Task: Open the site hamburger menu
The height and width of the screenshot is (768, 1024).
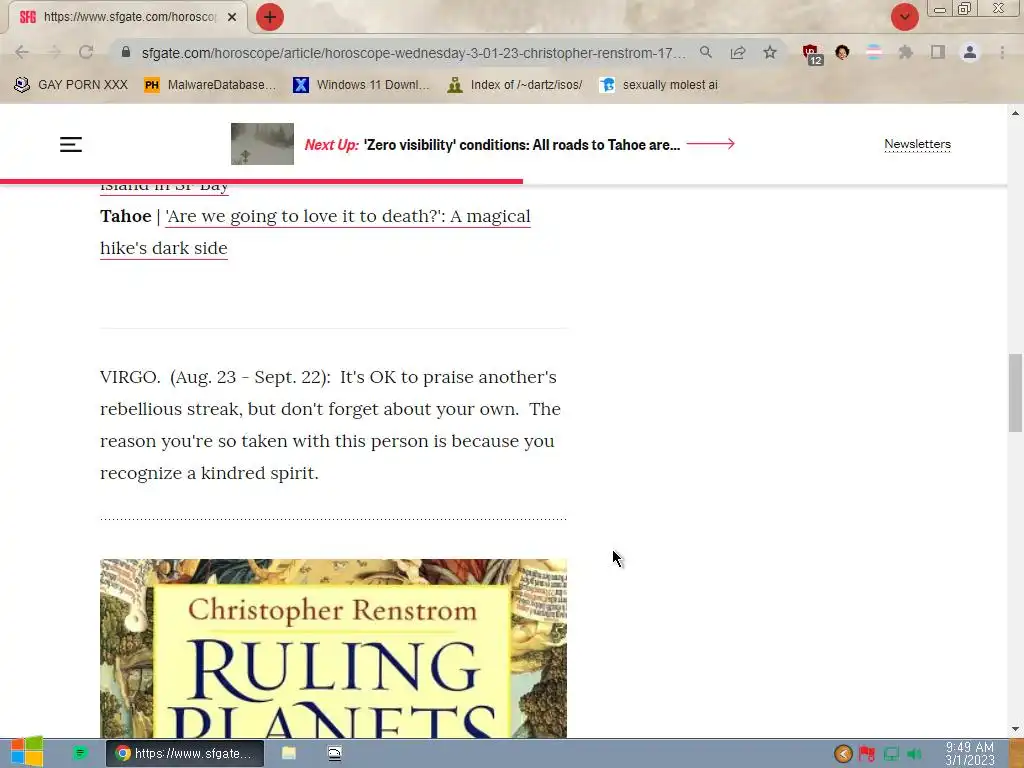Action: (71, 144)
